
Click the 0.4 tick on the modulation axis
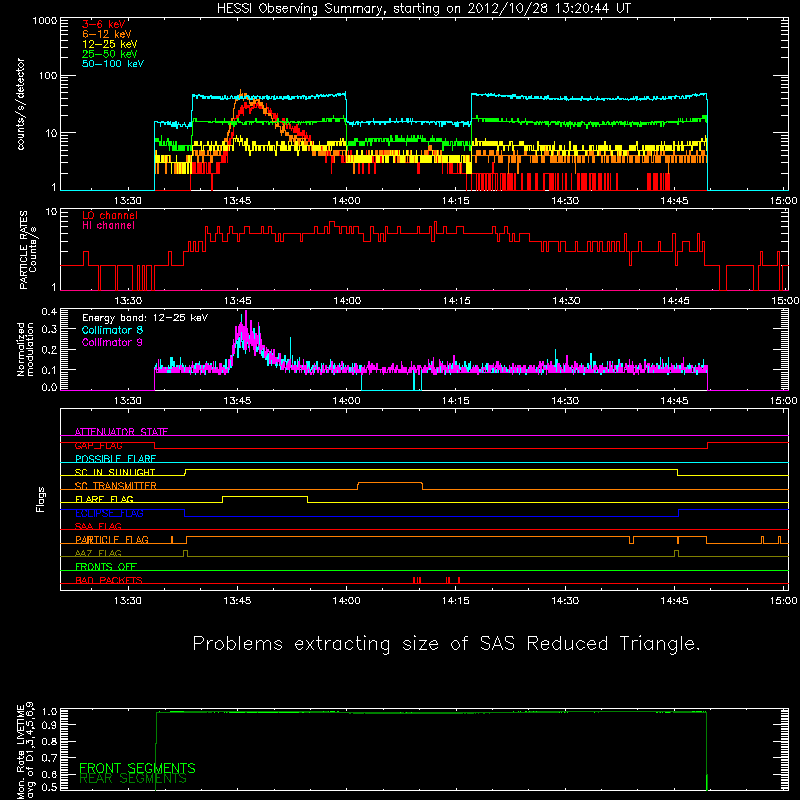[49, 311]
